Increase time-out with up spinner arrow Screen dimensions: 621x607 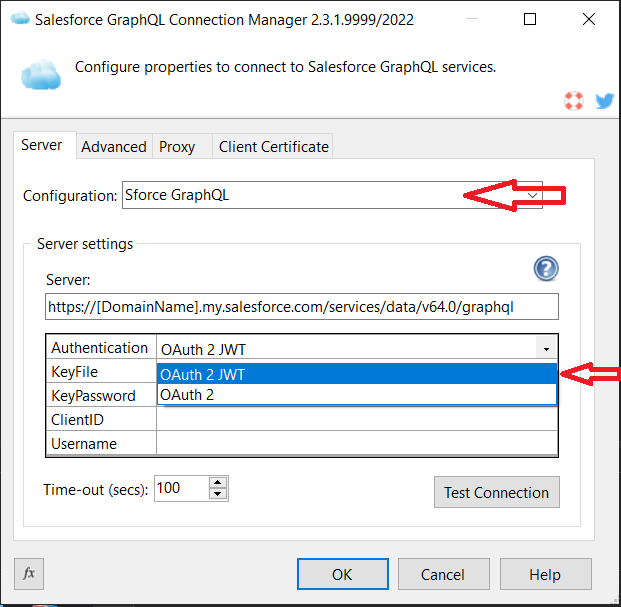(x=218, y=482)
